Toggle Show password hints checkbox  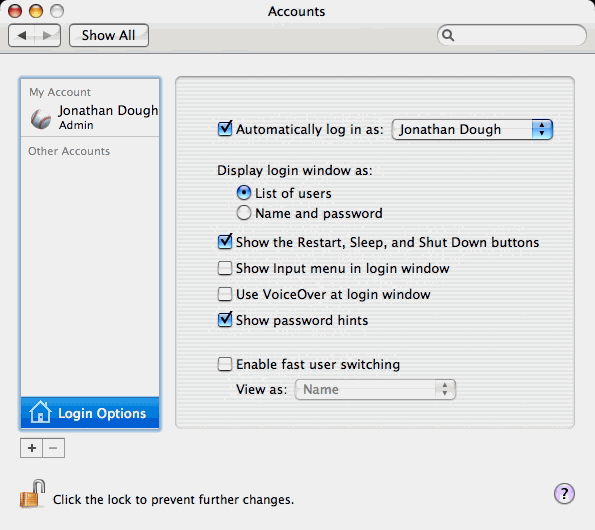[x=225, y=319]
